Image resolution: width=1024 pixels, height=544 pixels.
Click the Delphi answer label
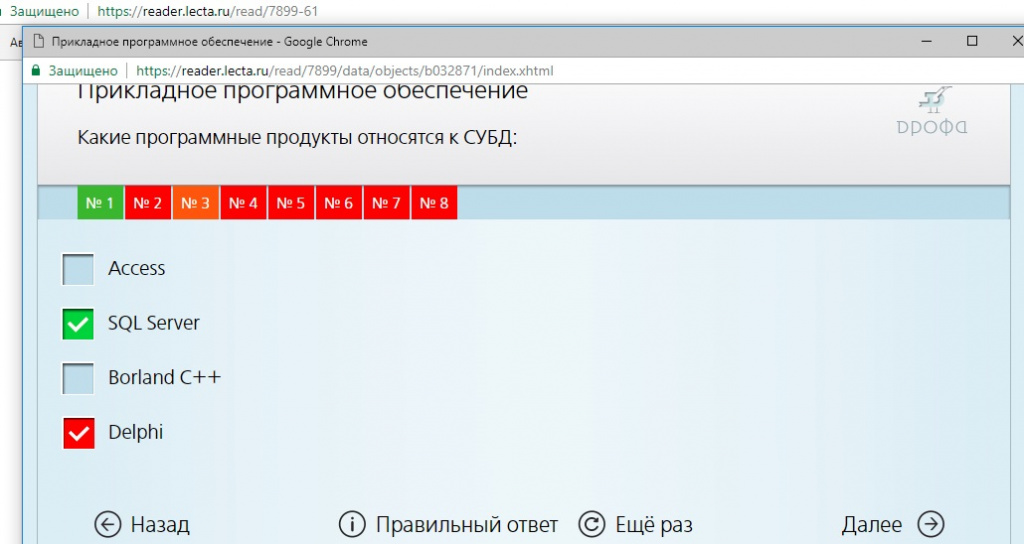click(135, 432)
